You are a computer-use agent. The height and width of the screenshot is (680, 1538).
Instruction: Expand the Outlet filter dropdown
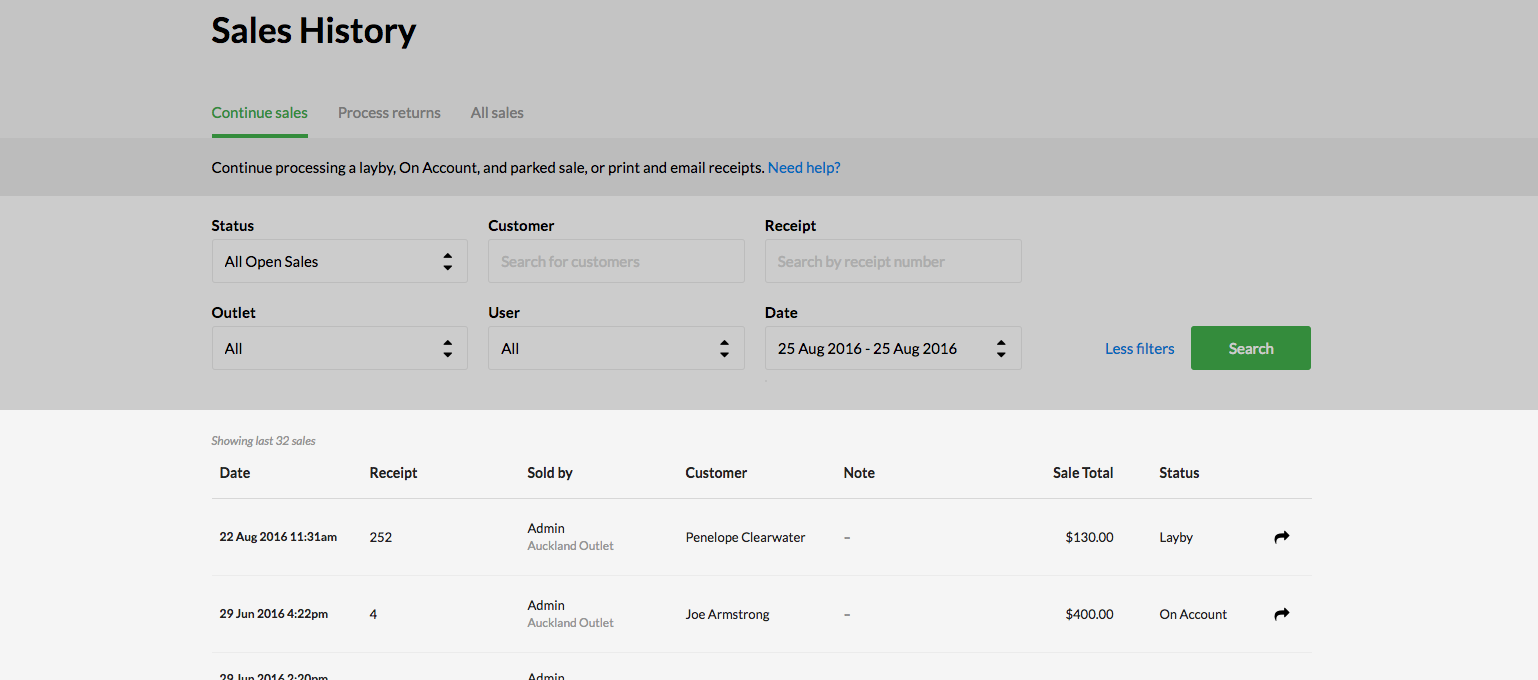339,349
